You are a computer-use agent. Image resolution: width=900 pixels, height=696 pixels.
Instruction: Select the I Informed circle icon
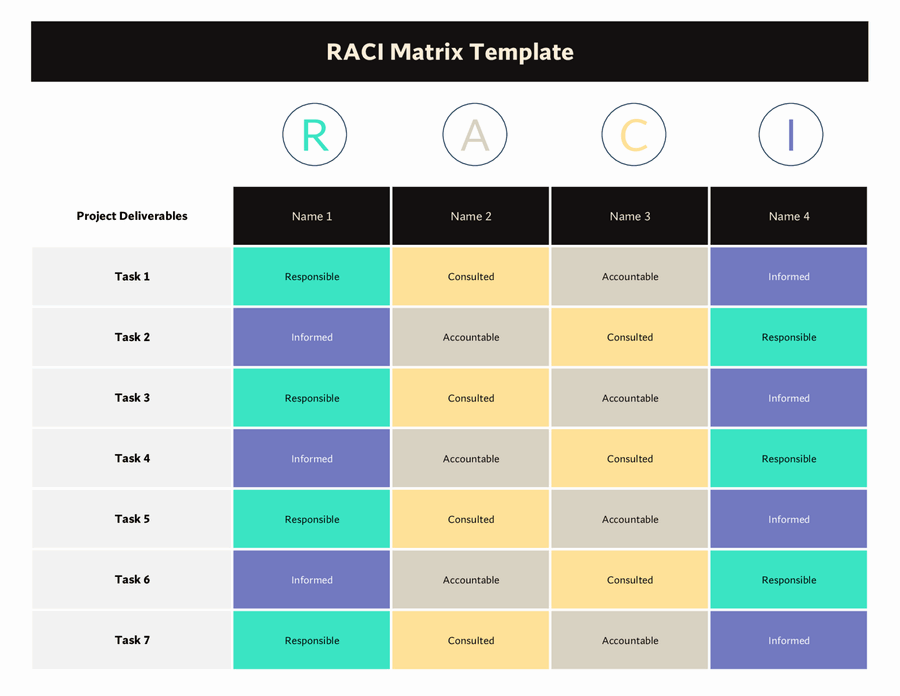pyautogui.click(x=790, y=134)
